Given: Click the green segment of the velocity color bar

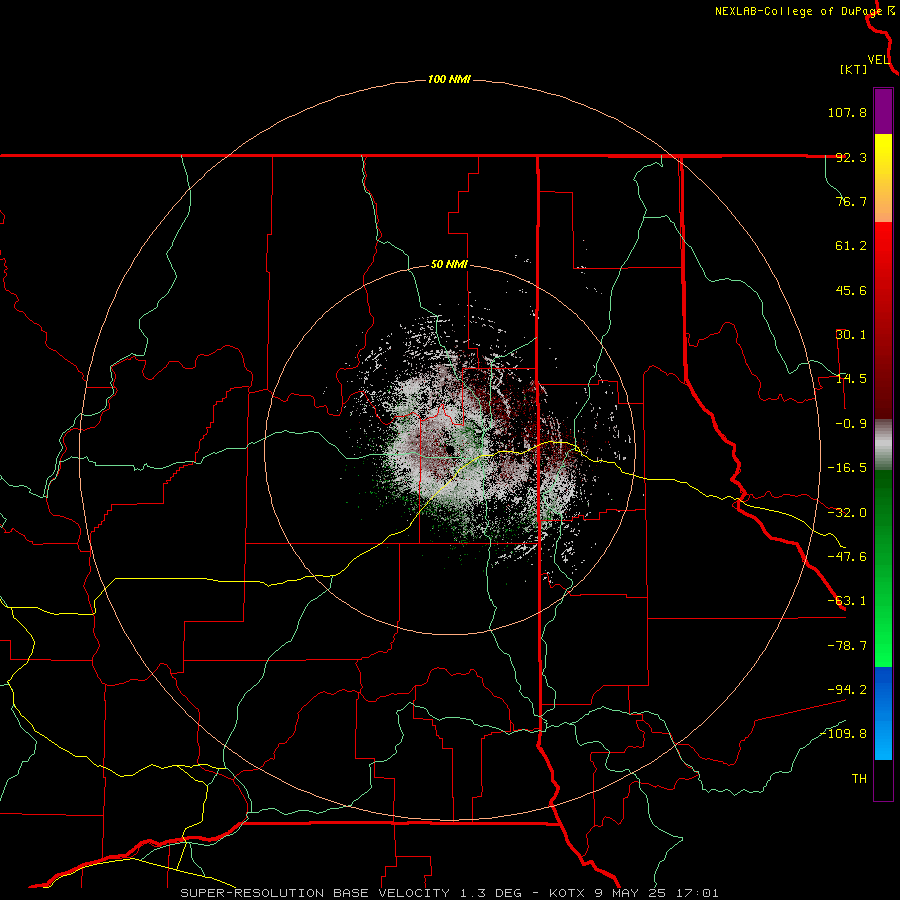Looking at the screenshot, I should point(883,568).
